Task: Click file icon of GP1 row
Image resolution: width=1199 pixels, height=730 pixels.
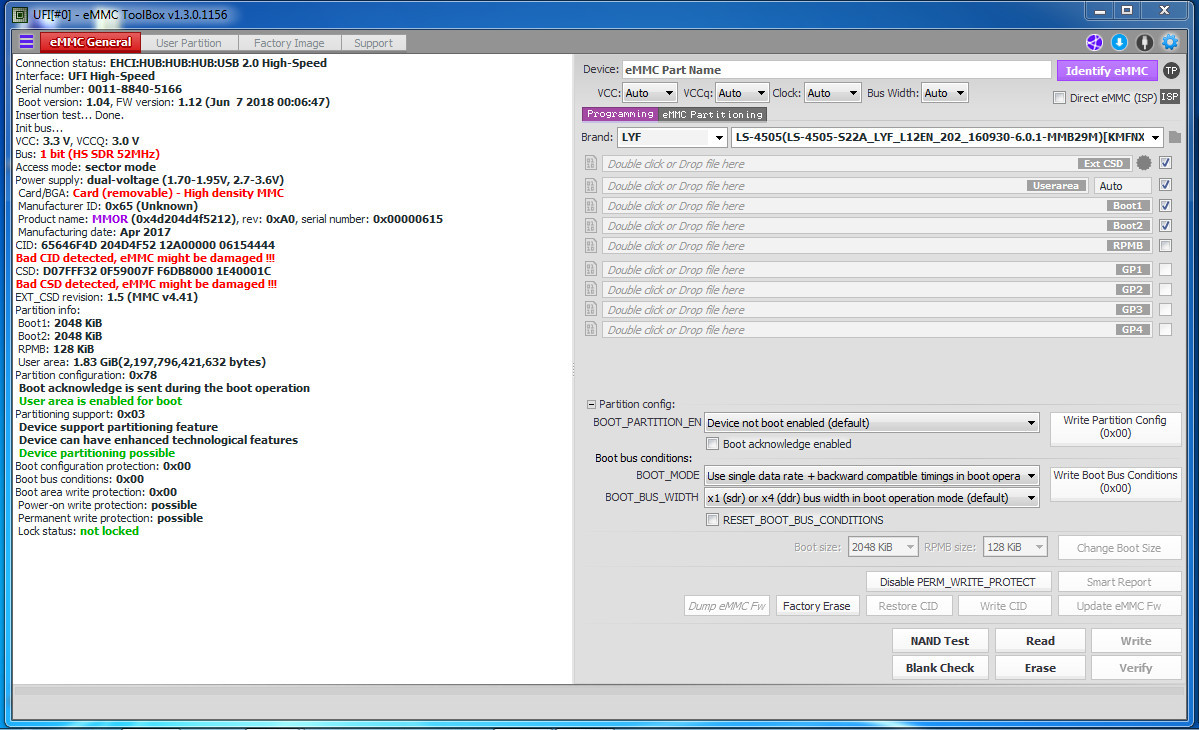Action: coord(590,269)
